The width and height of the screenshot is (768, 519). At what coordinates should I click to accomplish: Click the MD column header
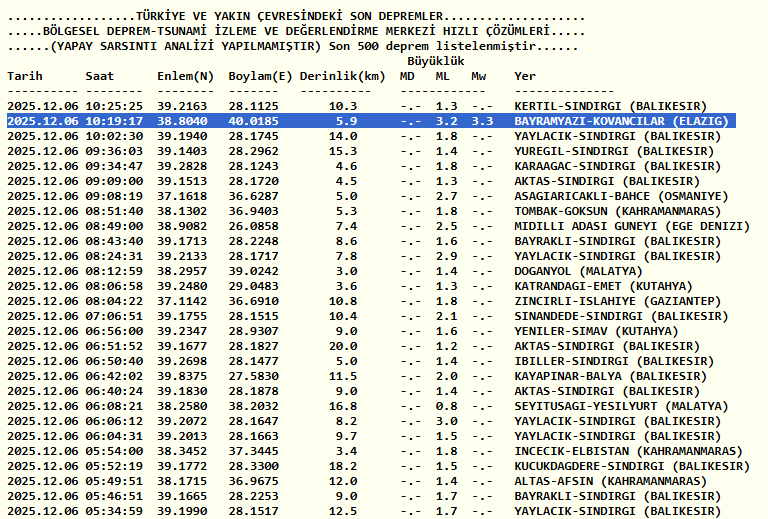click(407, 76)
